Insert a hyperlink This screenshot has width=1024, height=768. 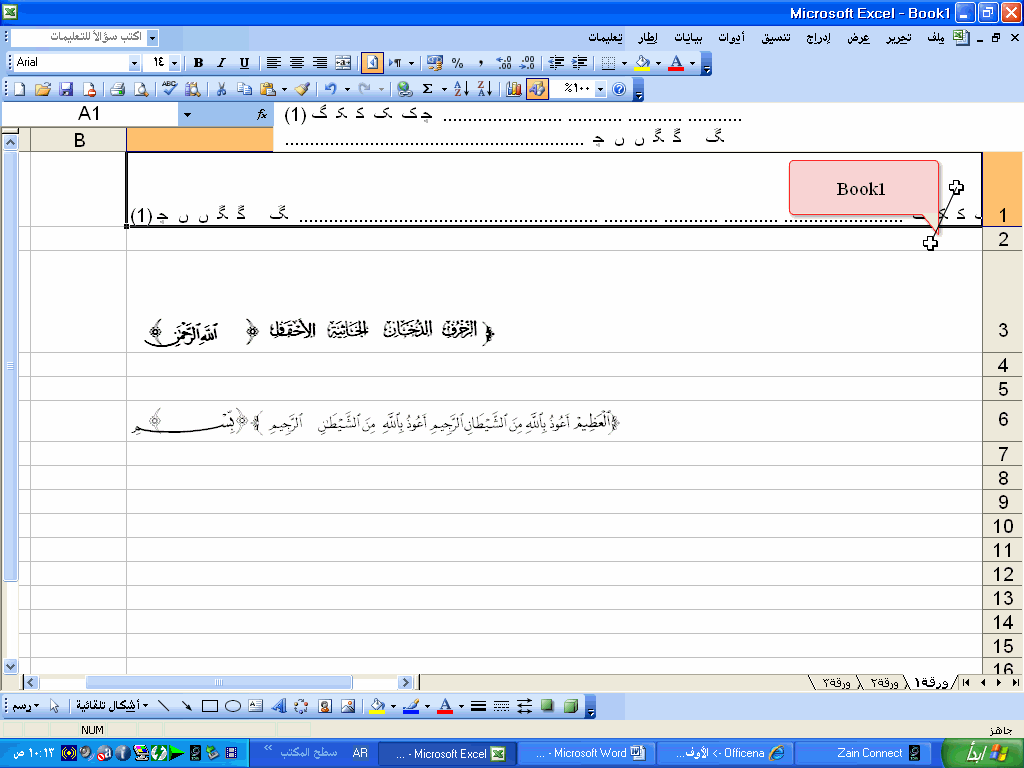[404, 89]
